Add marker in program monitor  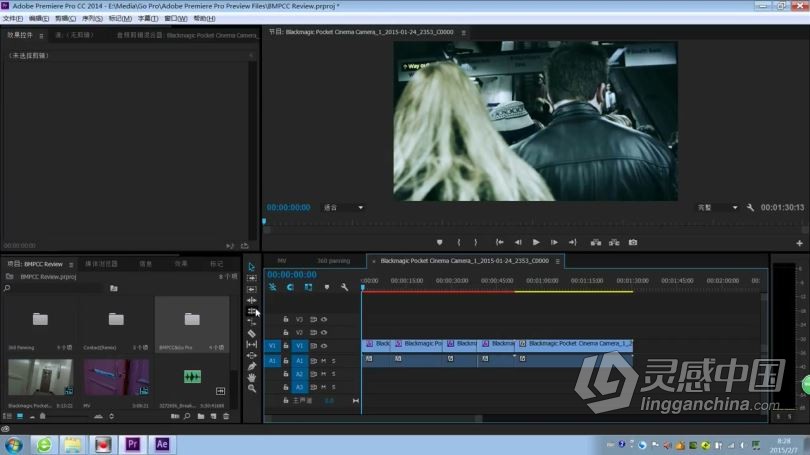[440, 242]
